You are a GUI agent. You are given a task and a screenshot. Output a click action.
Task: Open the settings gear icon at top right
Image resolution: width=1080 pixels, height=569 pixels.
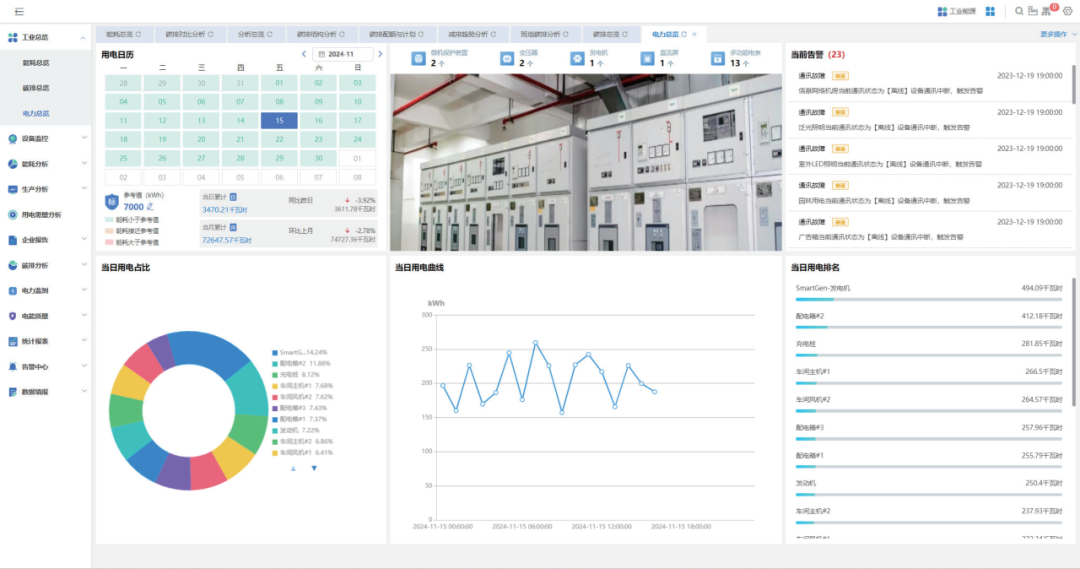point(1067,11)
